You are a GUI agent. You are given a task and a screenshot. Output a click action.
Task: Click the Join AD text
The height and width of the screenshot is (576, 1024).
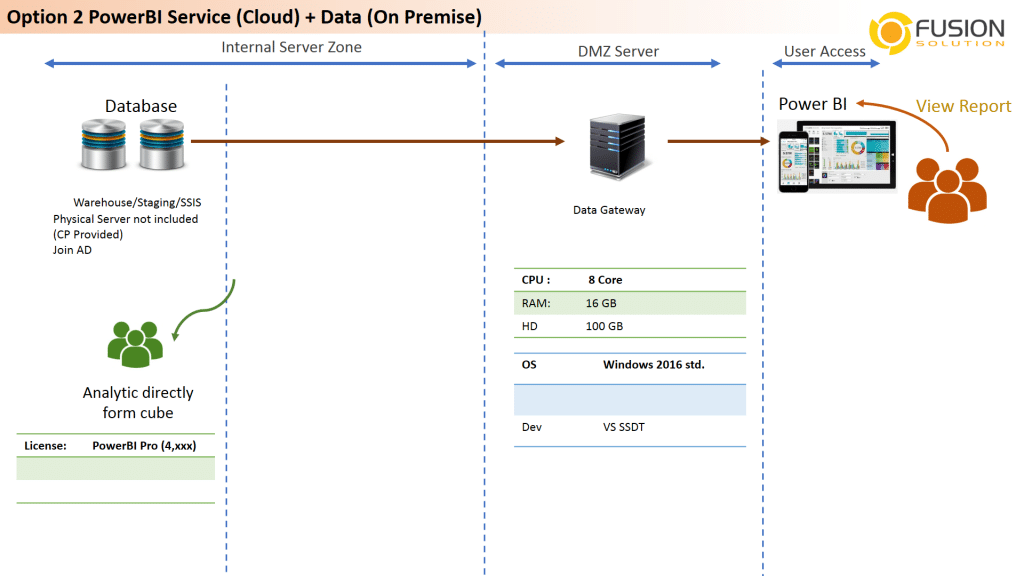tap(72, 250)
